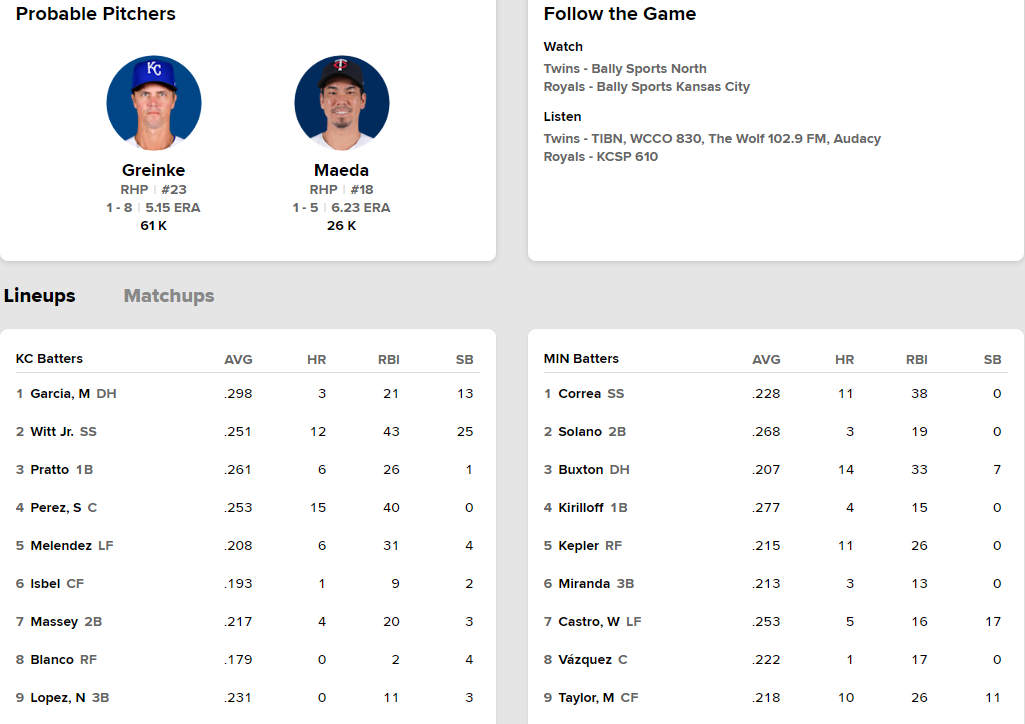Click Maeda's pitcher headshot photo

(341, 103)
